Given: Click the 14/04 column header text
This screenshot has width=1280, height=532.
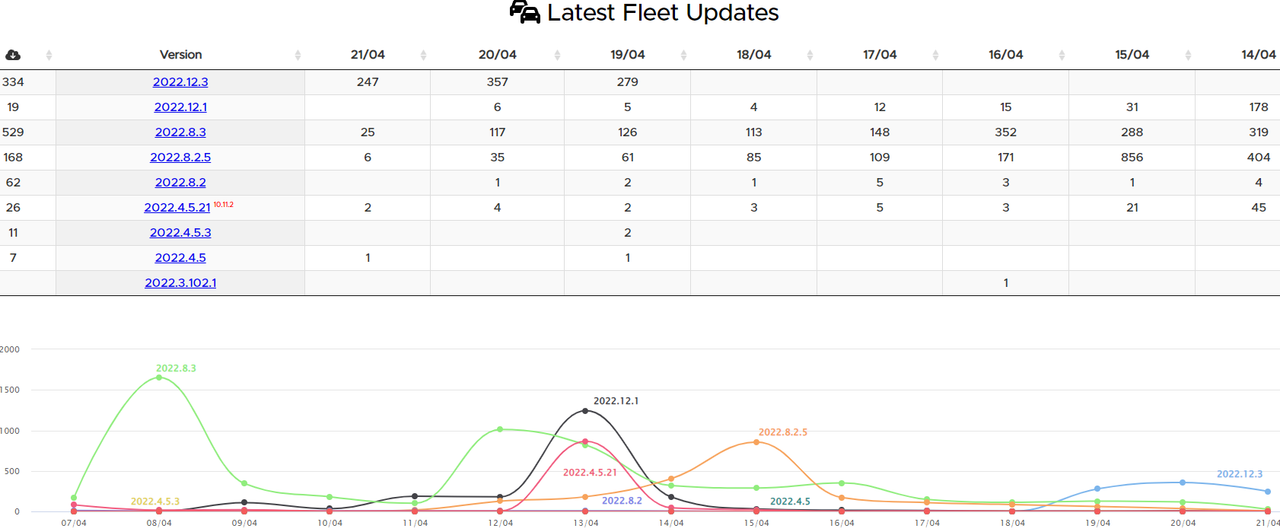Looking at the screenshot, I should pos(1258,55).
